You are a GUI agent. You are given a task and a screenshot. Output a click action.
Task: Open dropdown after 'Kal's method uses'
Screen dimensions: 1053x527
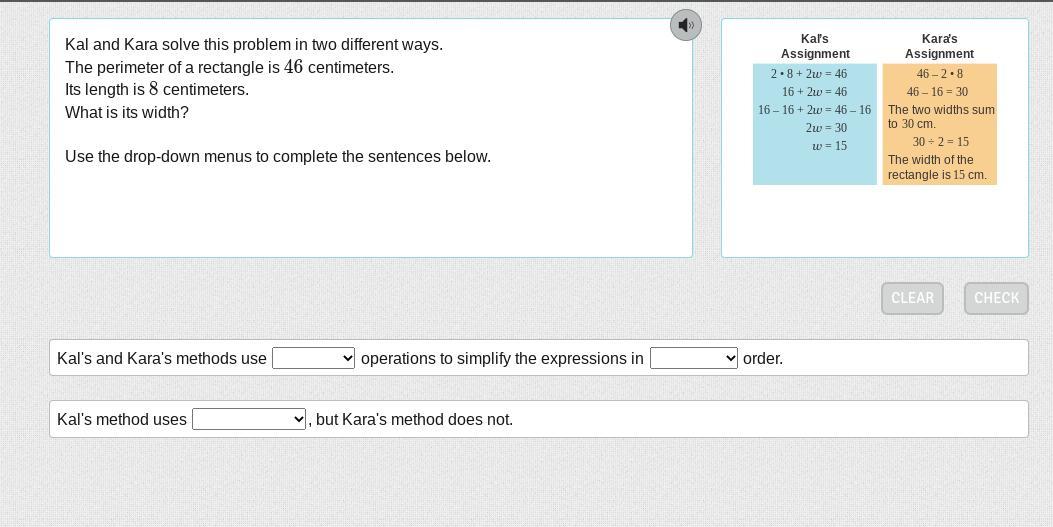tap(248, 420)
